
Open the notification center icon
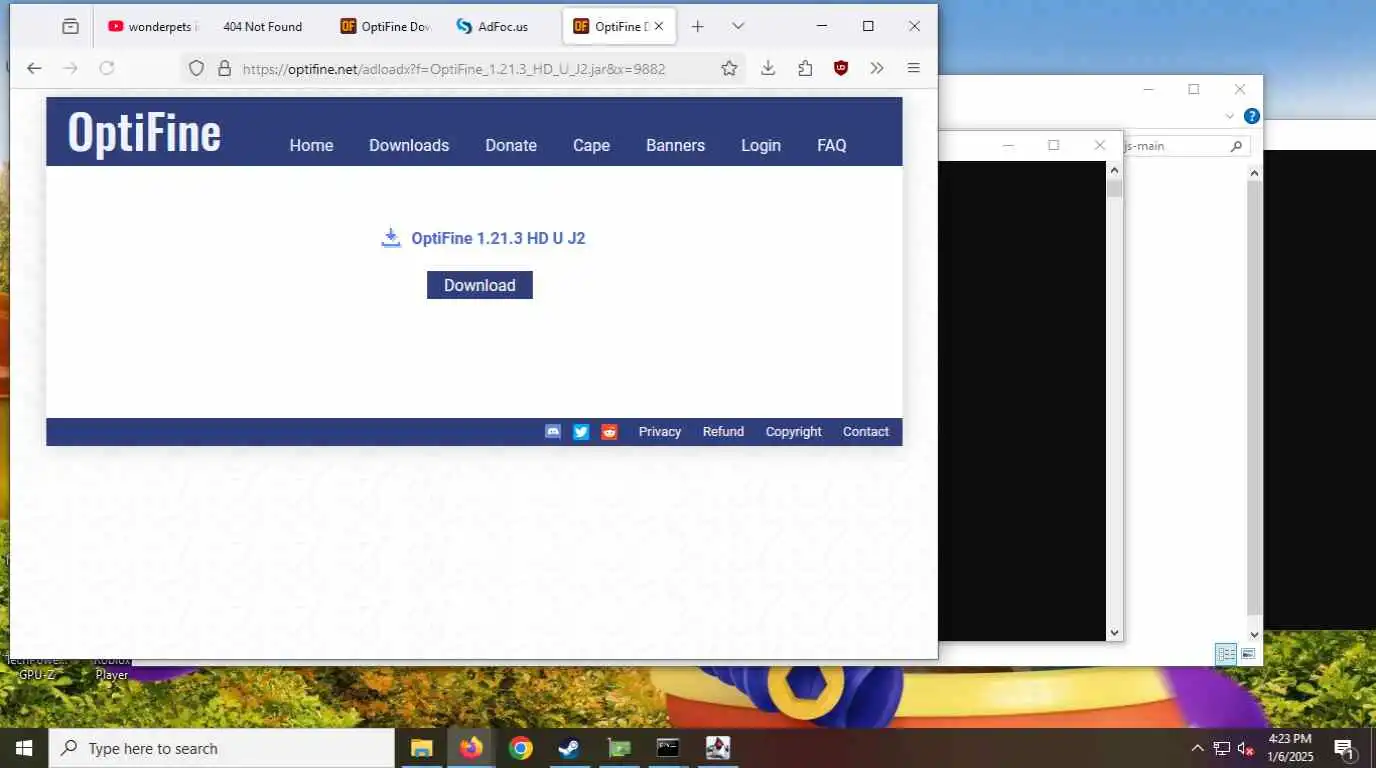(x=1345, y=748)
